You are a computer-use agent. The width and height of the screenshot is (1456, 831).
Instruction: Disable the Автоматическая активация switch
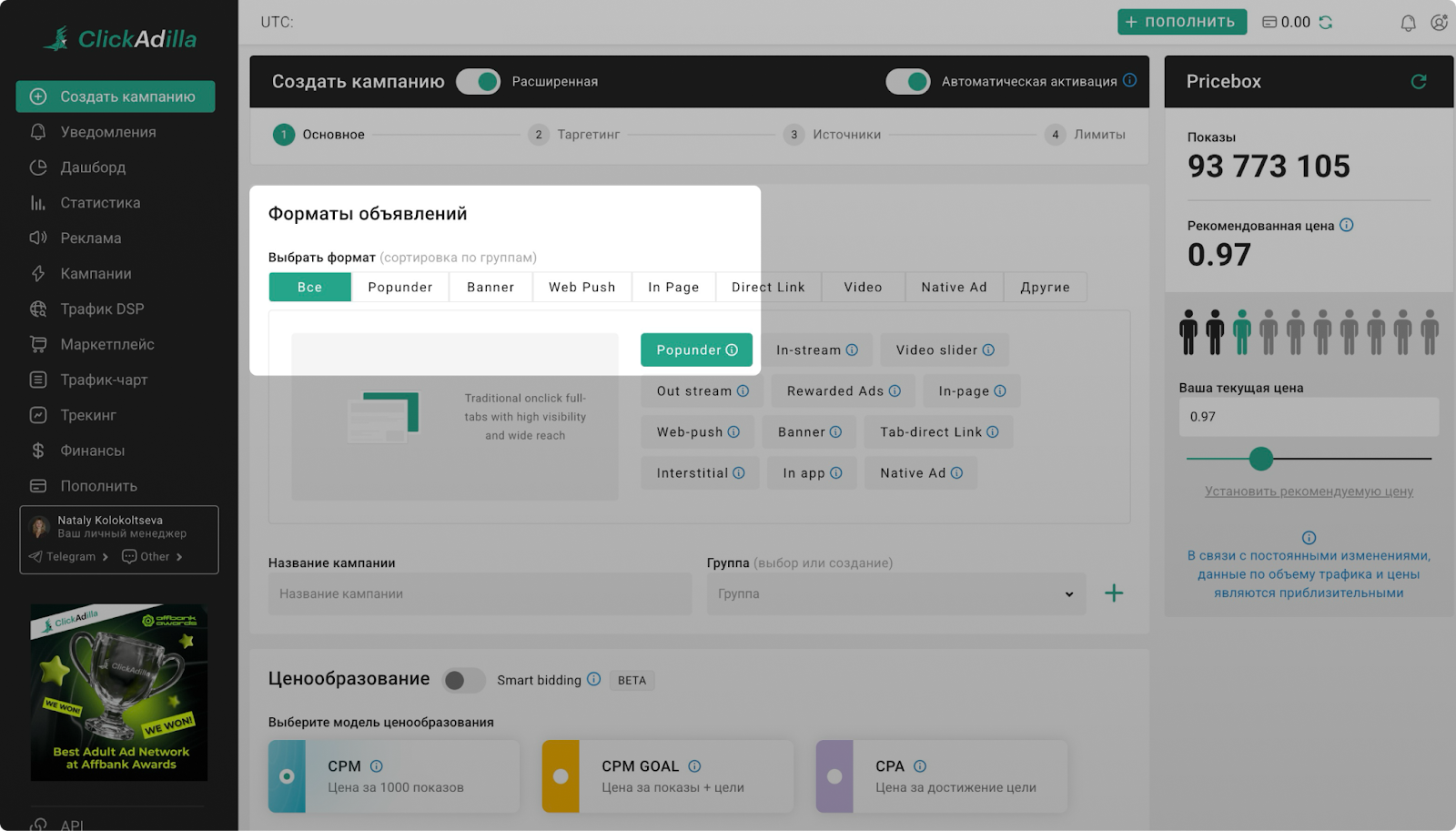point(908,82)
